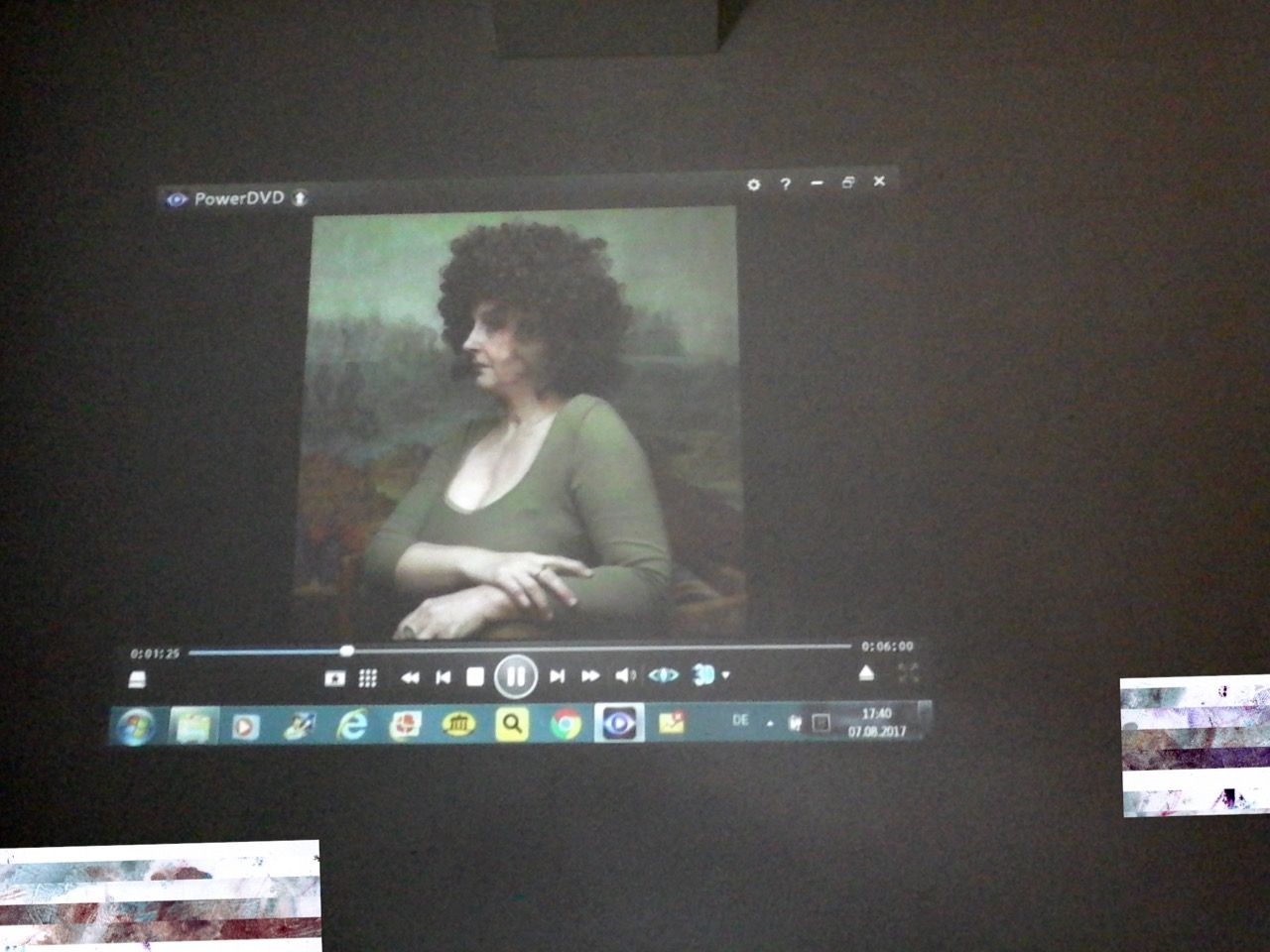Go to the previous chapter
The width and height of the screenshot is (1270, 952).
click(443, 676)
